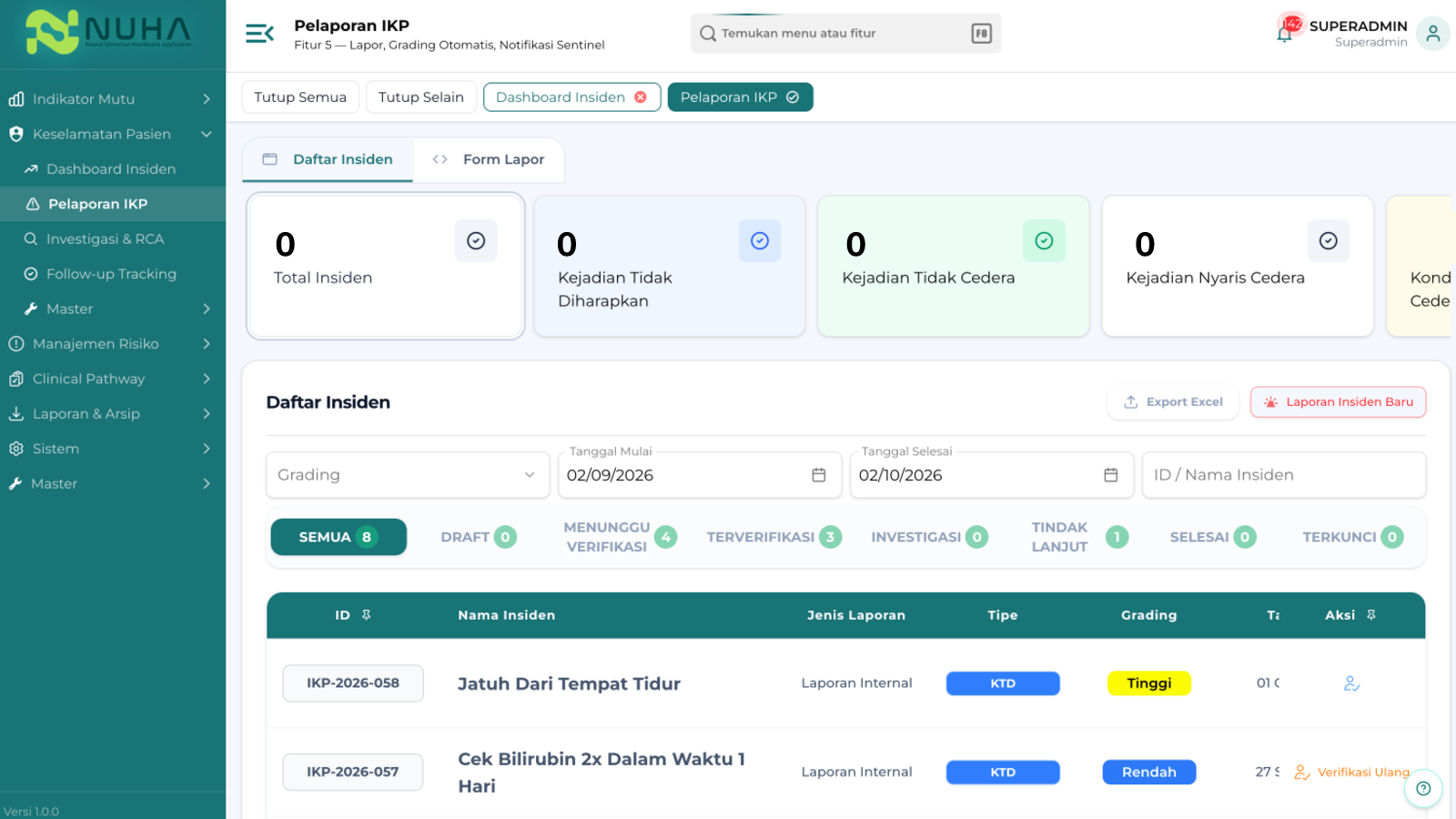Close the Dashboard Insiden tab with the red x
Viewport: 1456px width, 819px height.
[x=641, y=97]
